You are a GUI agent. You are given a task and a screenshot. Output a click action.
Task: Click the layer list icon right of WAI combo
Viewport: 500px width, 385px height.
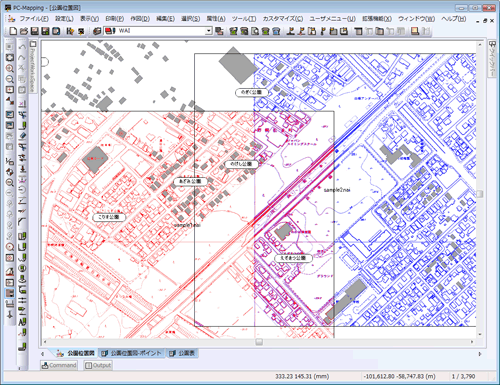pos(219,31)
